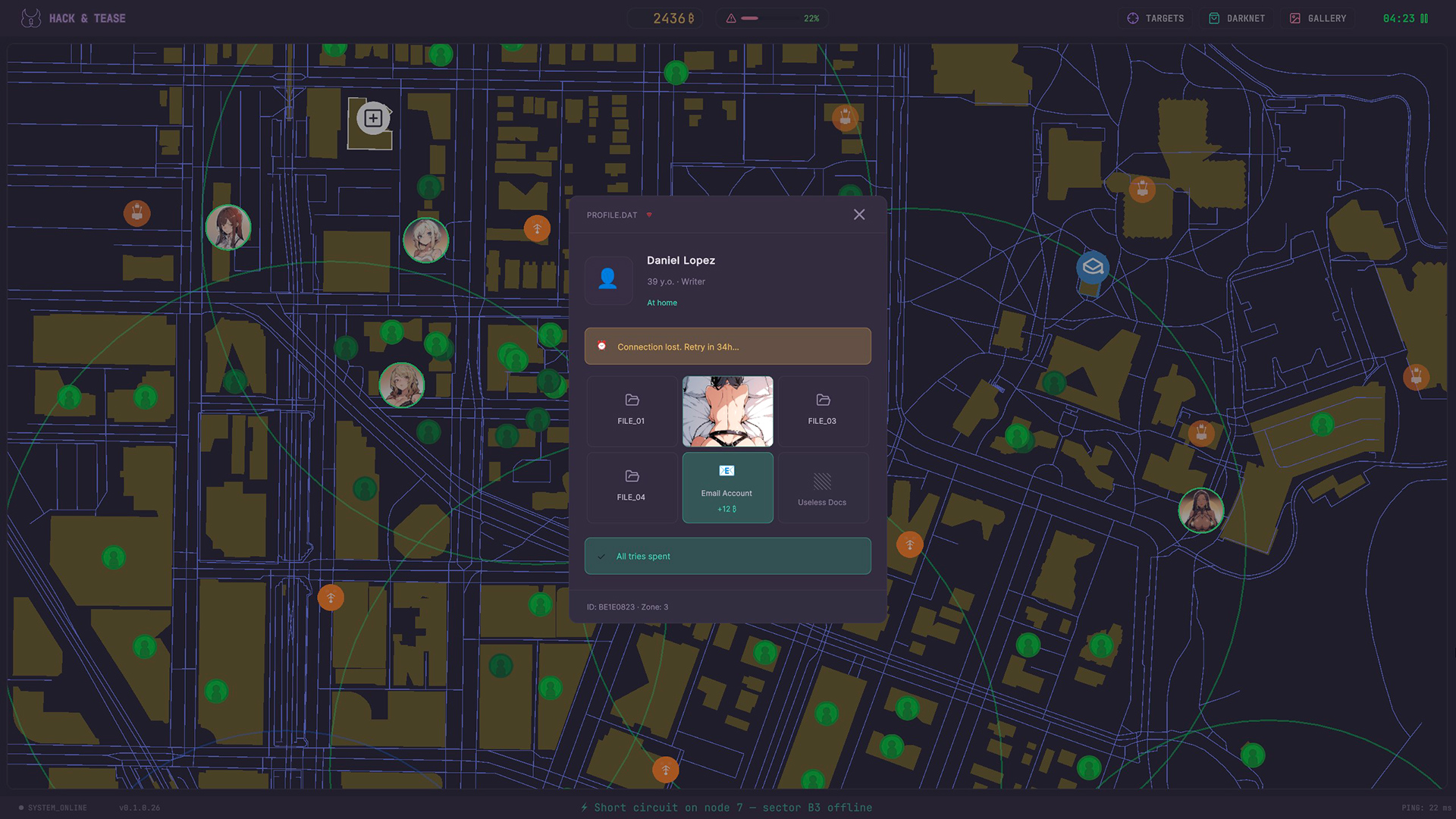Click the Useless Docs tile

click(822, 488)
